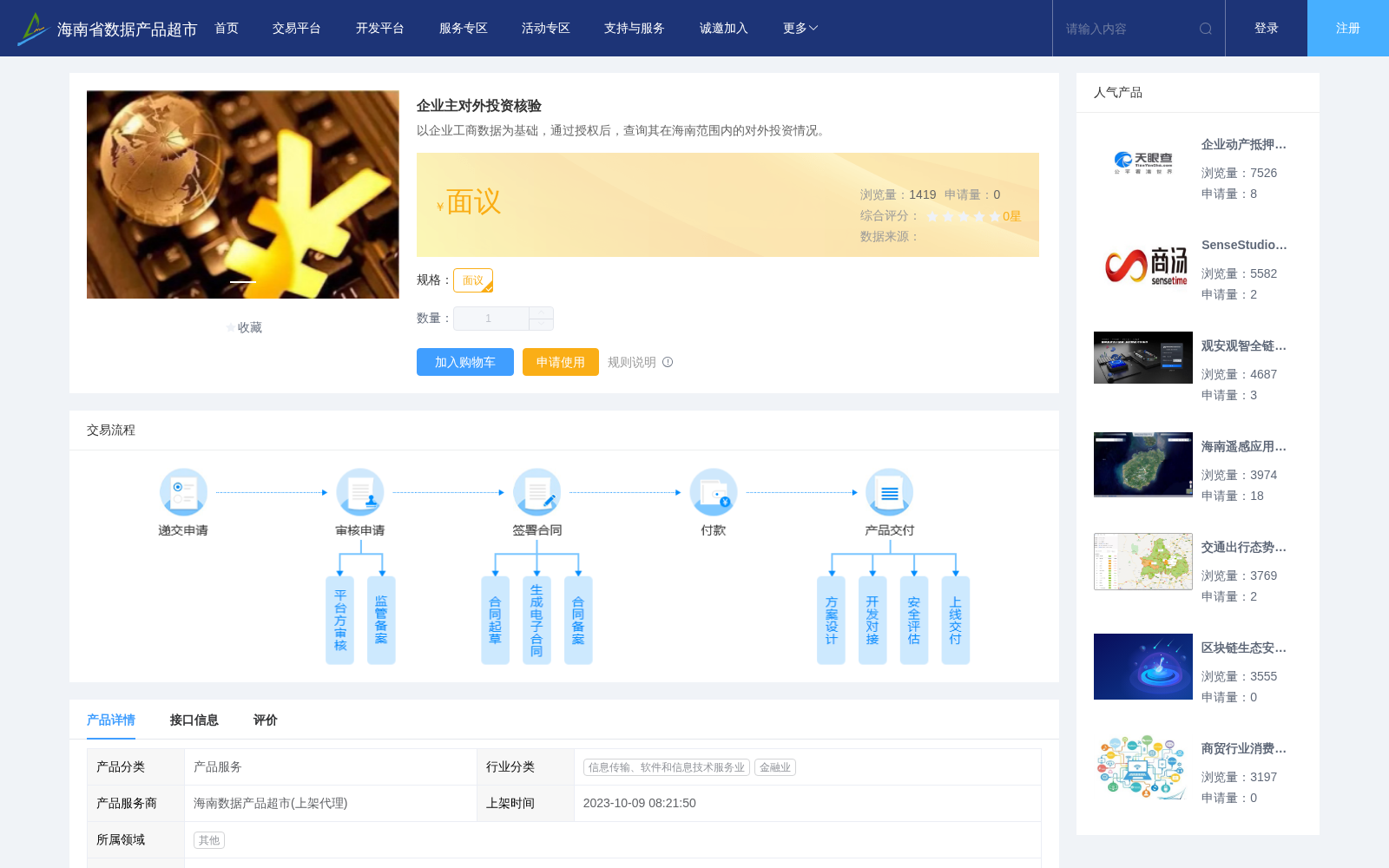Screen dimensions: 1389x868
Task: Click the search magnifier icon
Action: coord(1206,29)
